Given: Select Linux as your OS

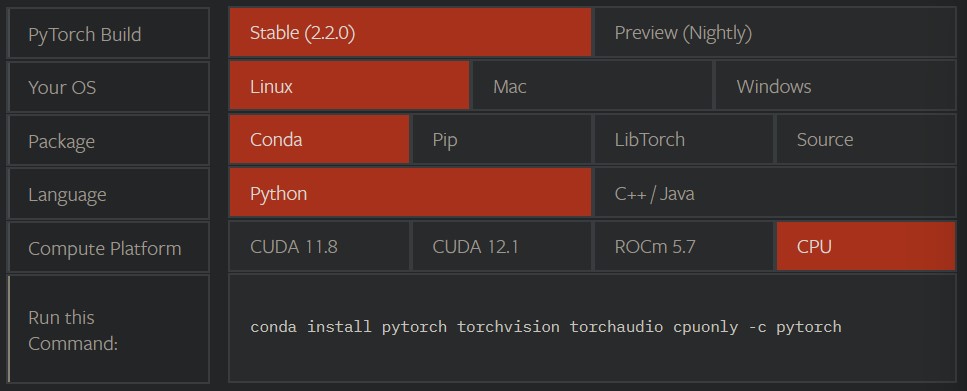Looking at the screenshot, I should coord(349,86).
